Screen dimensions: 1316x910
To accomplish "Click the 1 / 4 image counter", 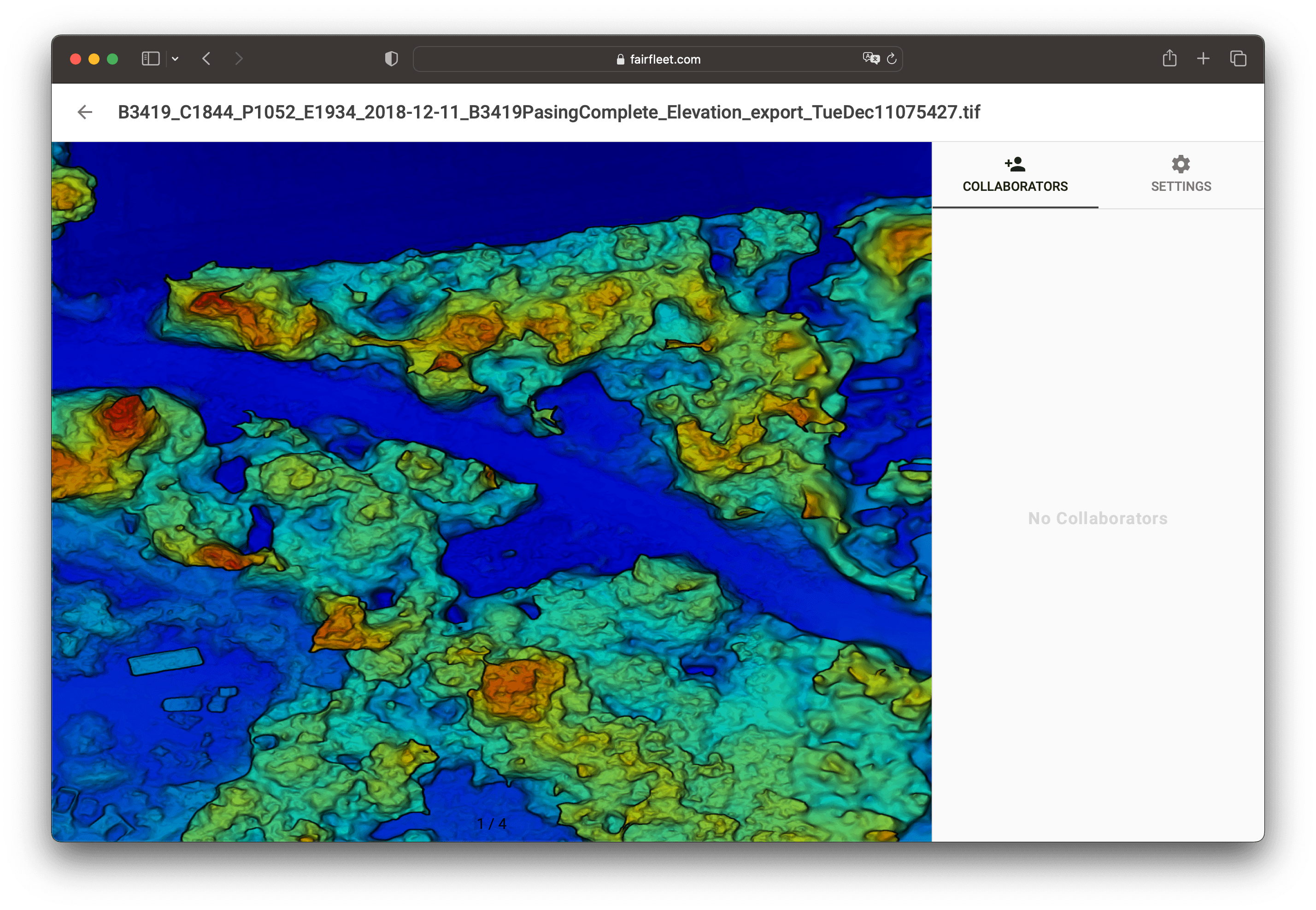I will 491,823.
